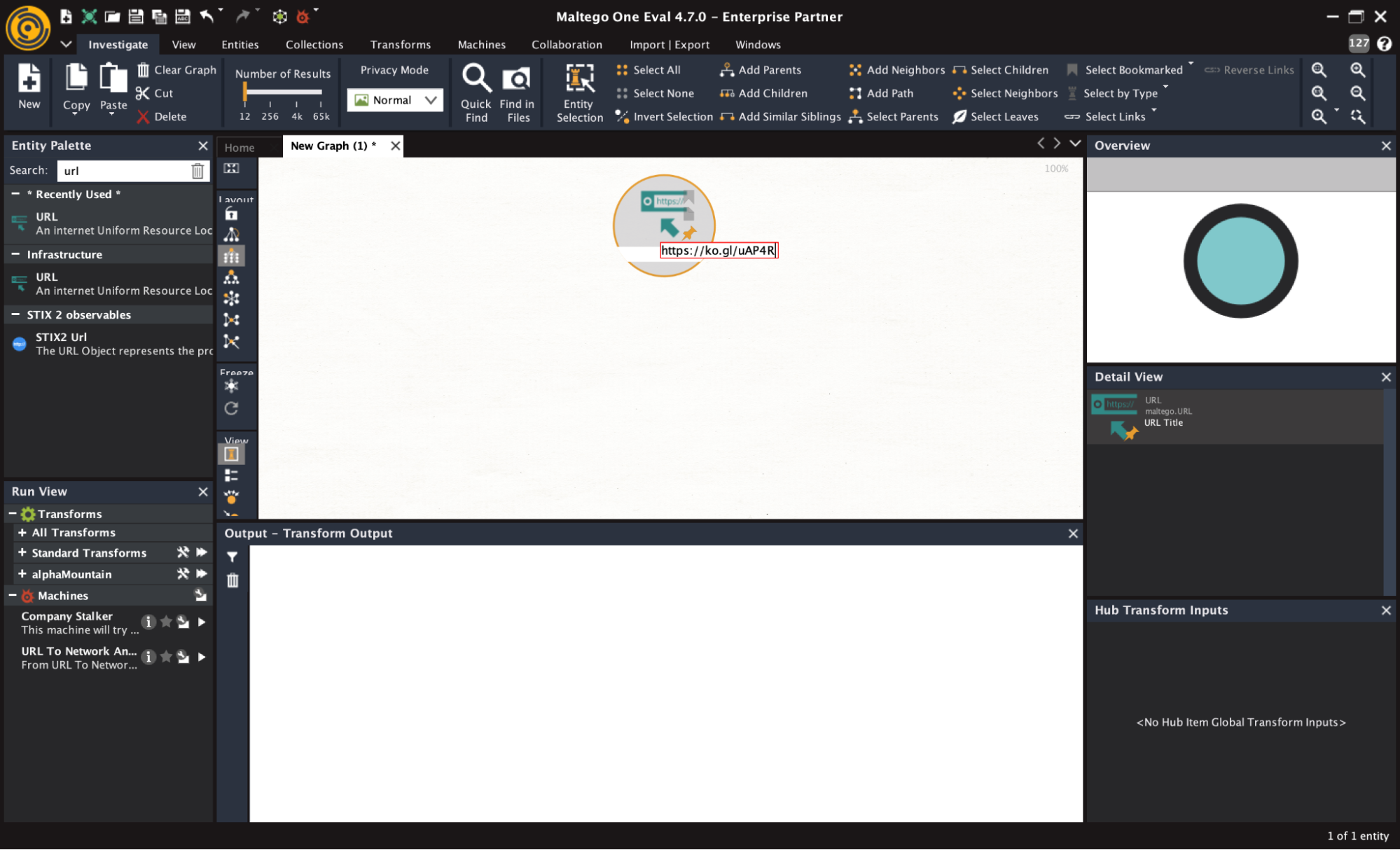Run the URL To Network machine play button
The image size is (1400, 850).
(202, 657)
